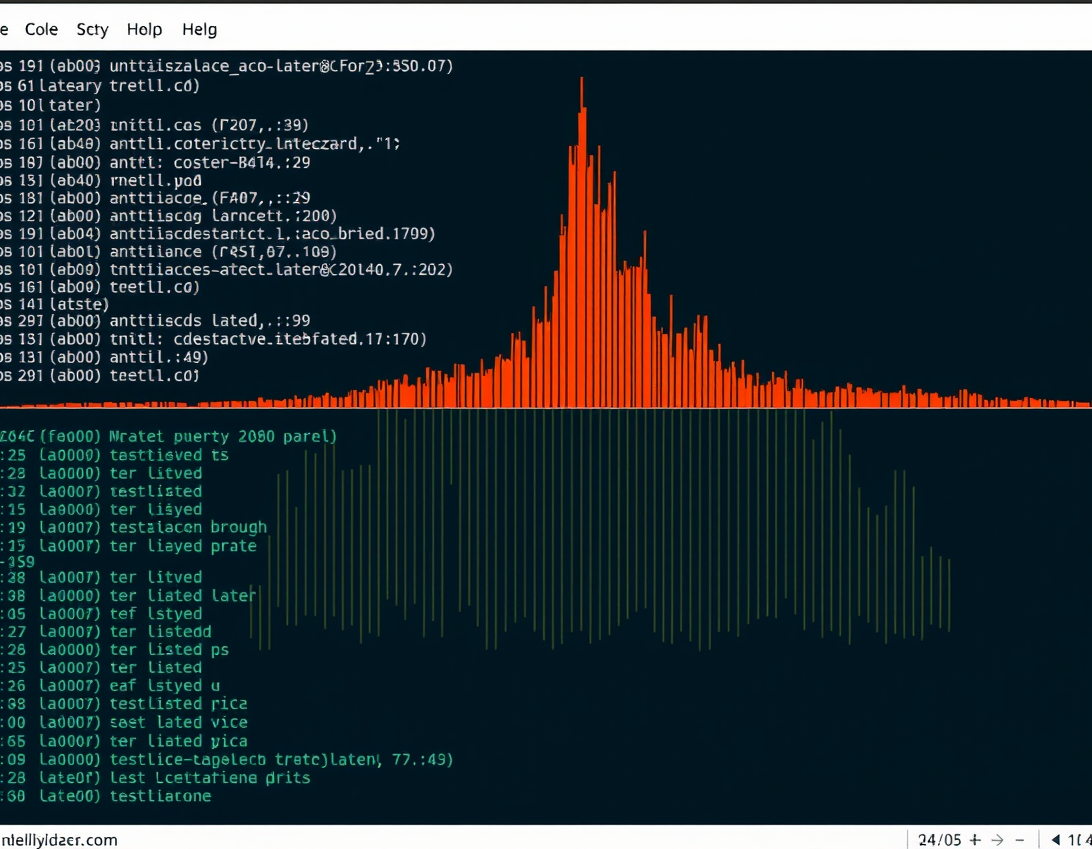
Task: Select the line containing 'larncett'
Action: click(169, 216)
